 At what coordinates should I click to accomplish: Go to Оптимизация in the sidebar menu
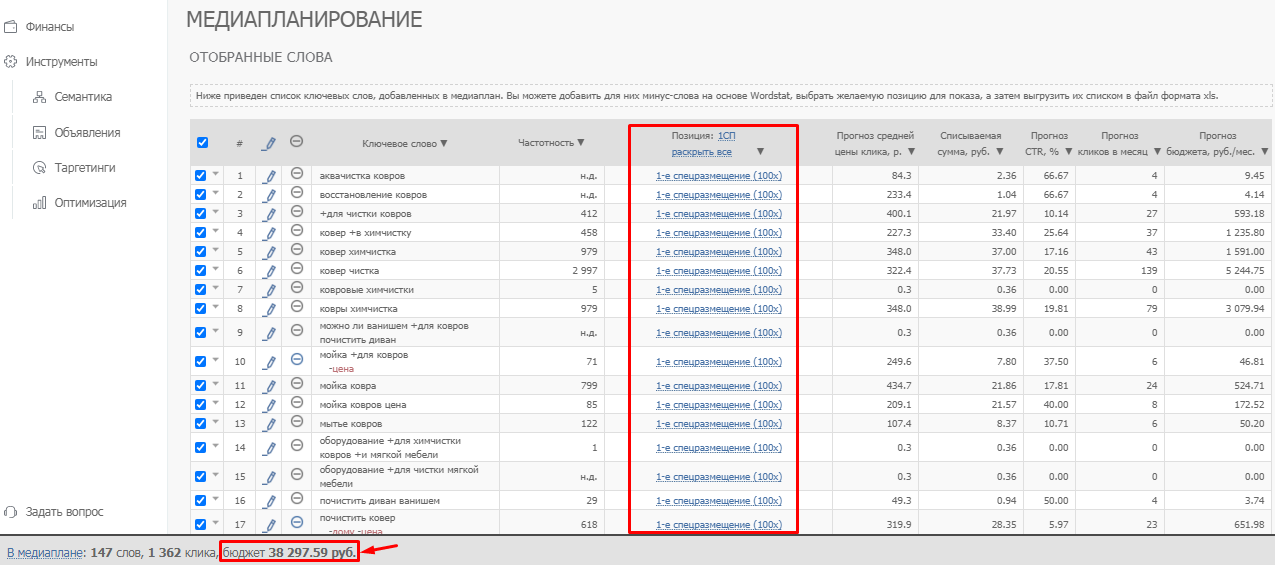(90, 203)
